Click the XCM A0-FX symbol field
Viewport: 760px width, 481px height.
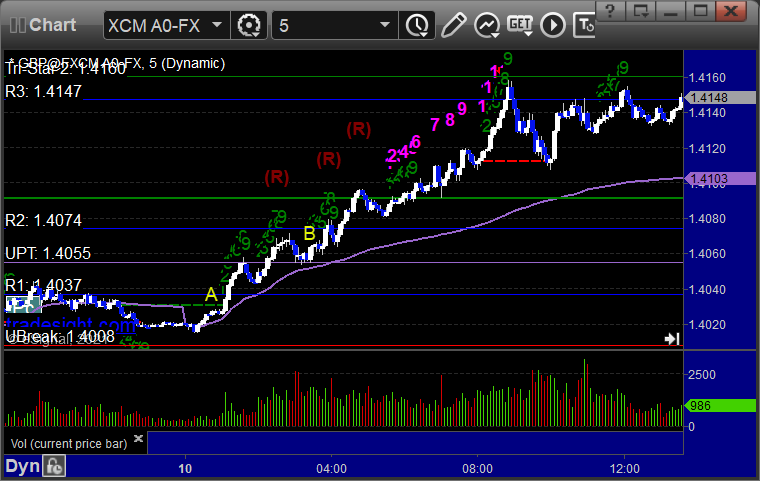(x=167, y=25)
